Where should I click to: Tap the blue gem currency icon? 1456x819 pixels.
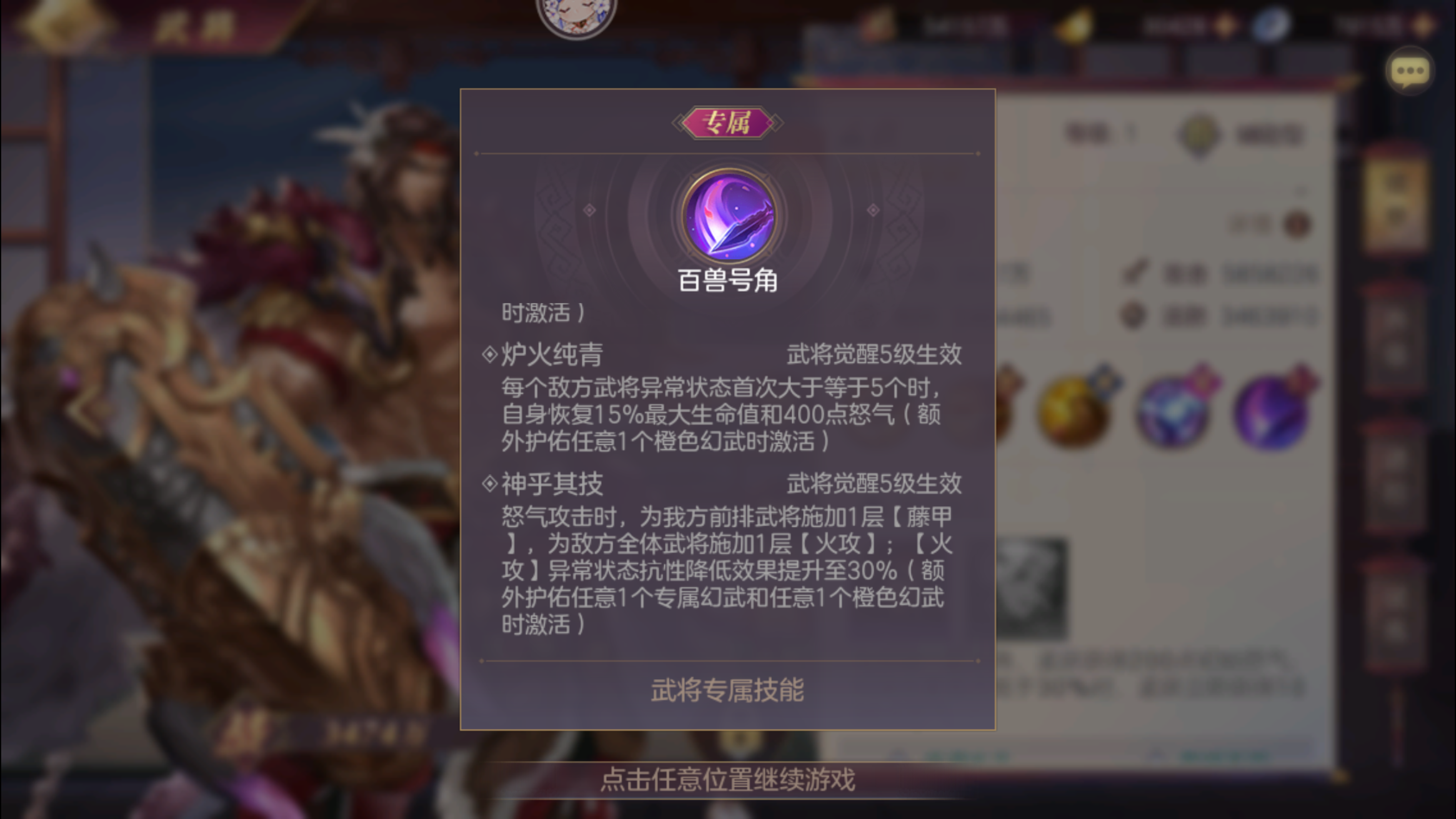coord(1271,25)
